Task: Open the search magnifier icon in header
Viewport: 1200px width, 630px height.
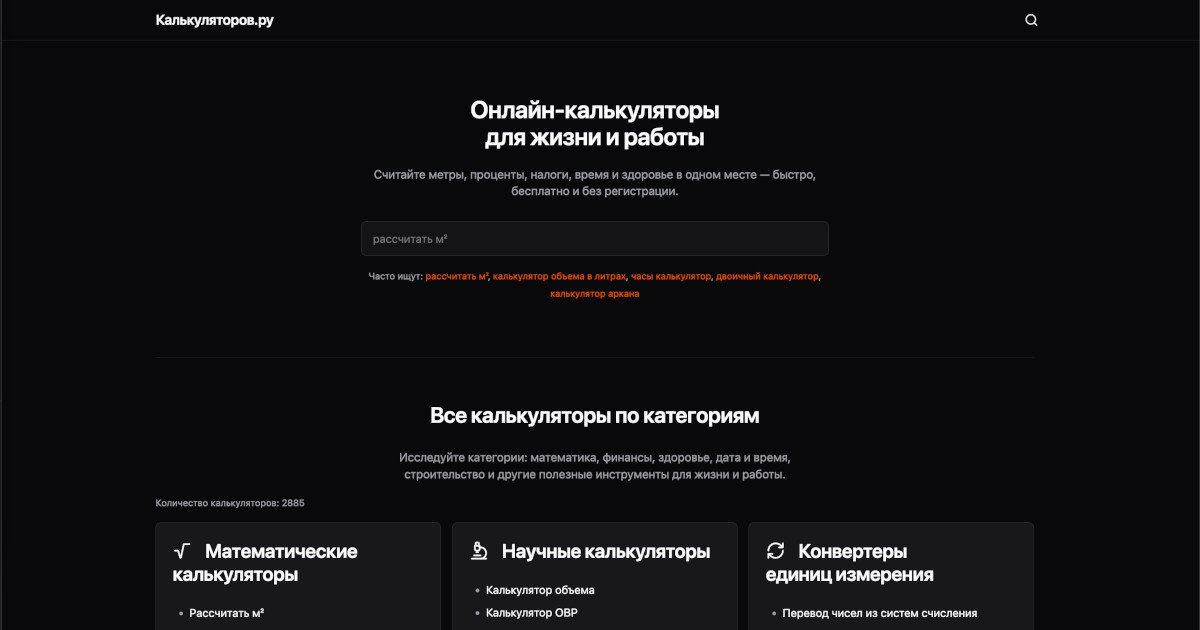Action: (1031, 20)
